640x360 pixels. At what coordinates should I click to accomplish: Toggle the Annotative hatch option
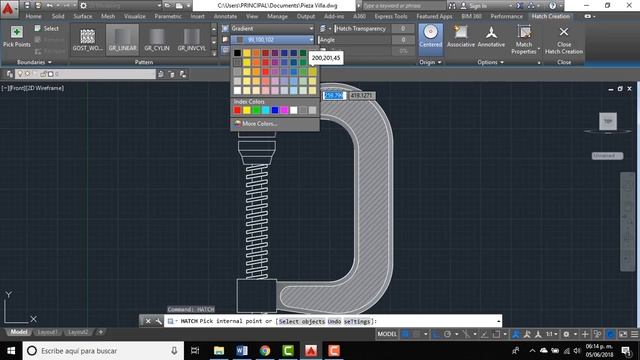point(491,37)
